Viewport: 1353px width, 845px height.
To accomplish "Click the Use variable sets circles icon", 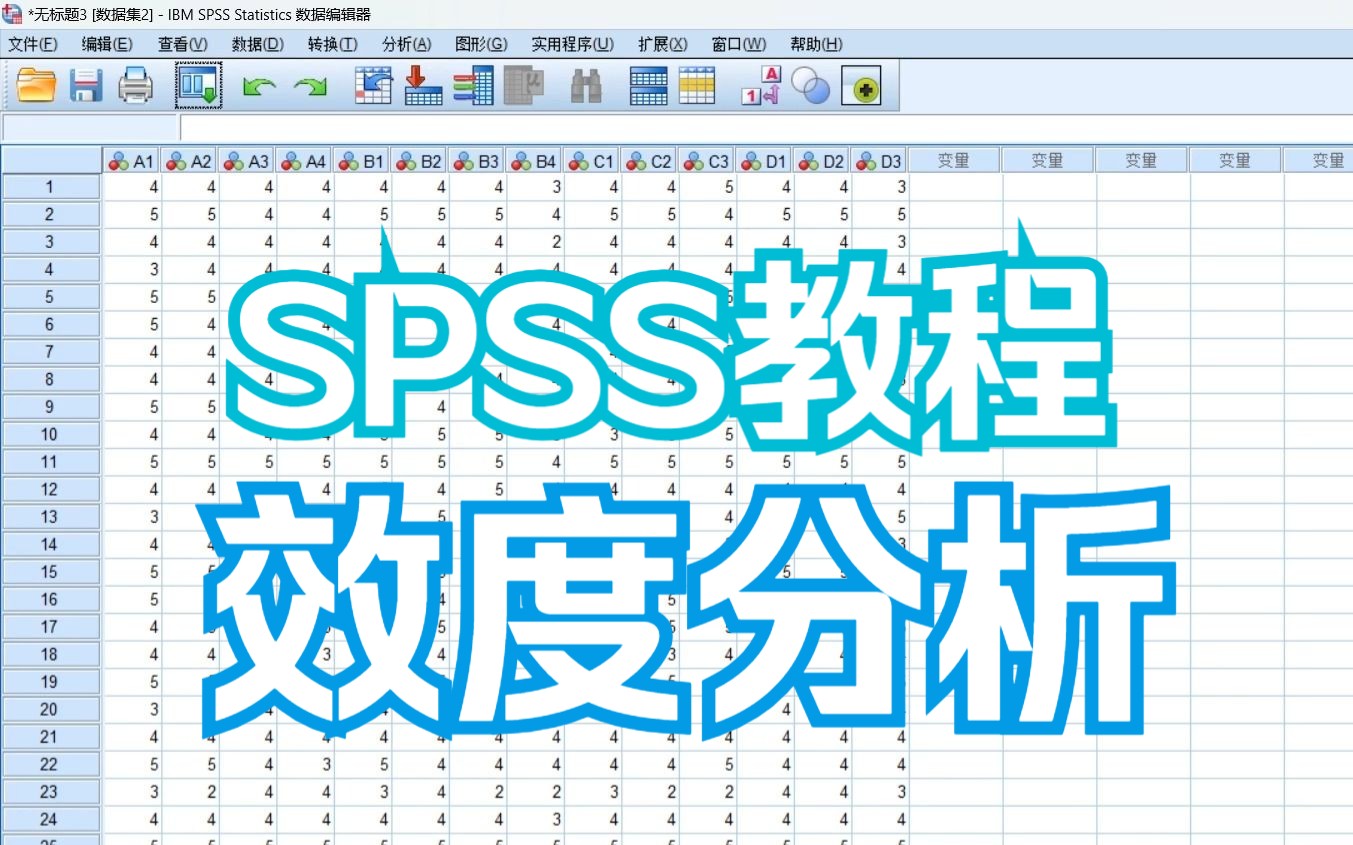I will (x=811, y=86).
